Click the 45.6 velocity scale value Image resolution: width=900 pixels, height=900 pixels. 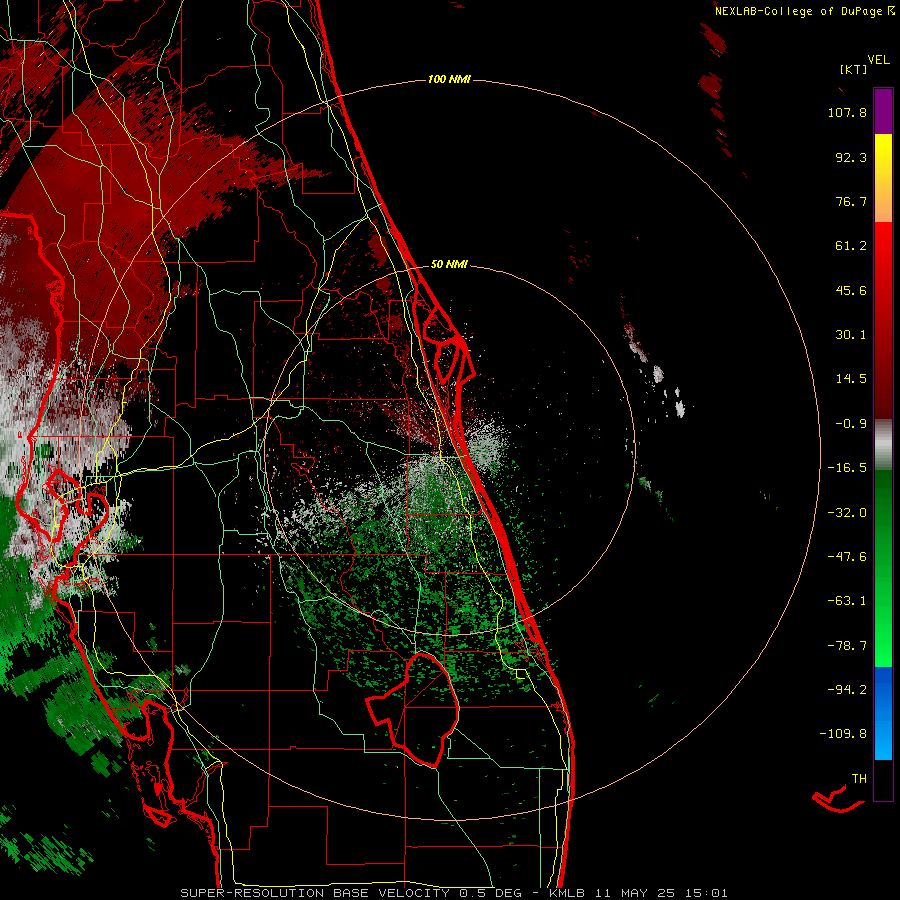[x=851, y=290]
